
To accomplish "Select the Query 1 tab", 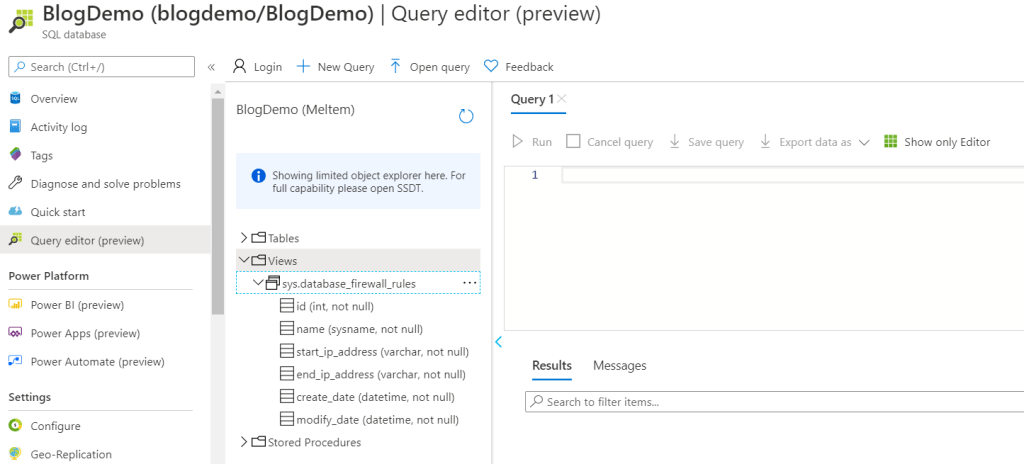I will click(x=532, y=99).
